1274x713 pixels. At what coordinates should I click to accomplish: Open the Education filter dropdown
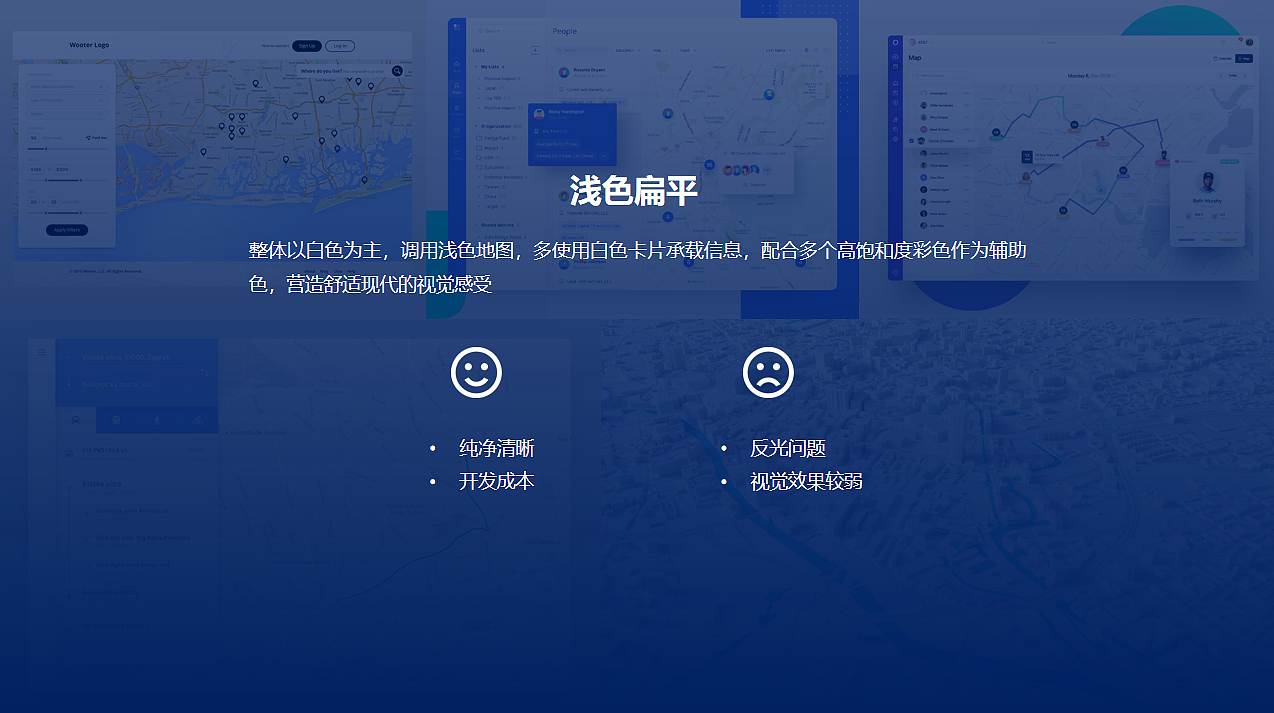[628, 50]
